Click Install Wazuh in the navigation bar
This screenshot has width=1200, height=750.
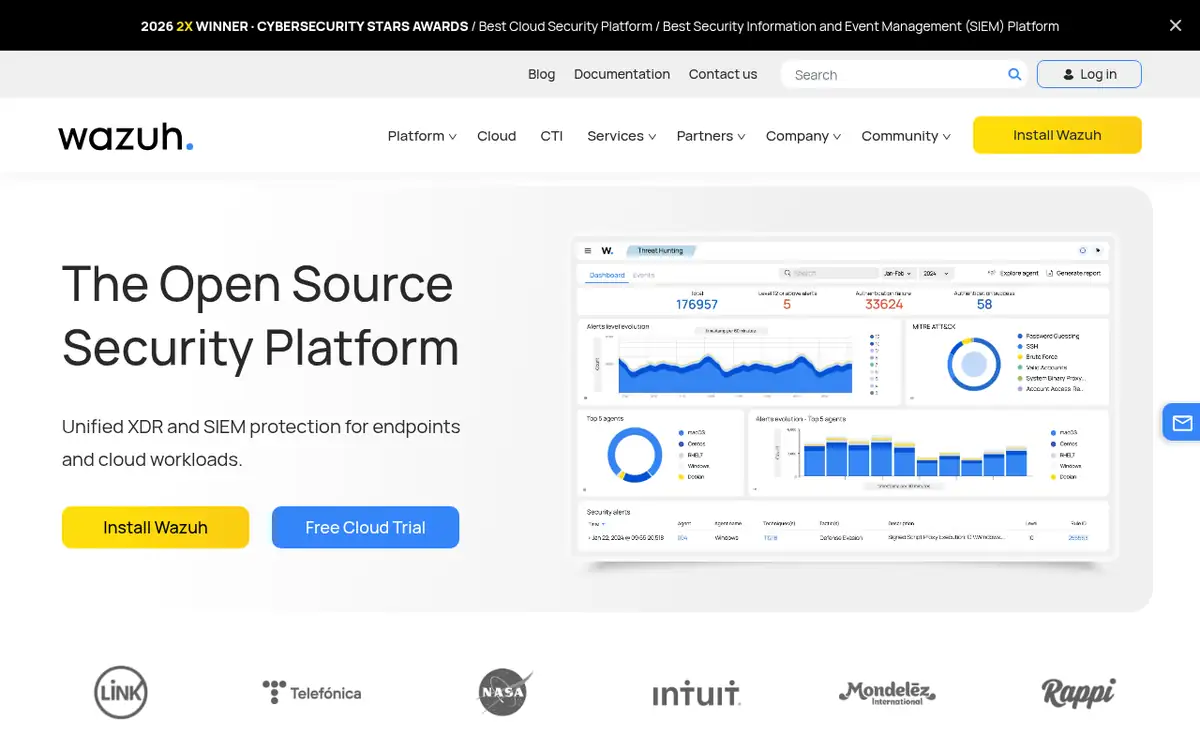[1057, 135]
